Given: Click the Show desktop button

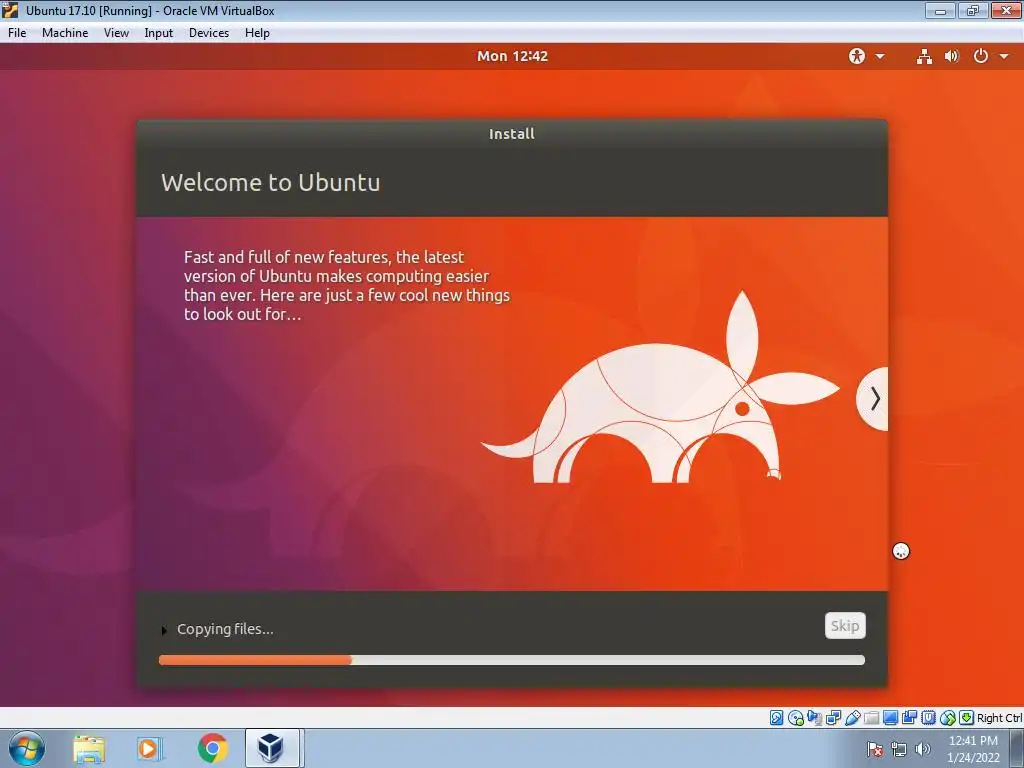Looking at the screenshot, I should point(1016,748).
